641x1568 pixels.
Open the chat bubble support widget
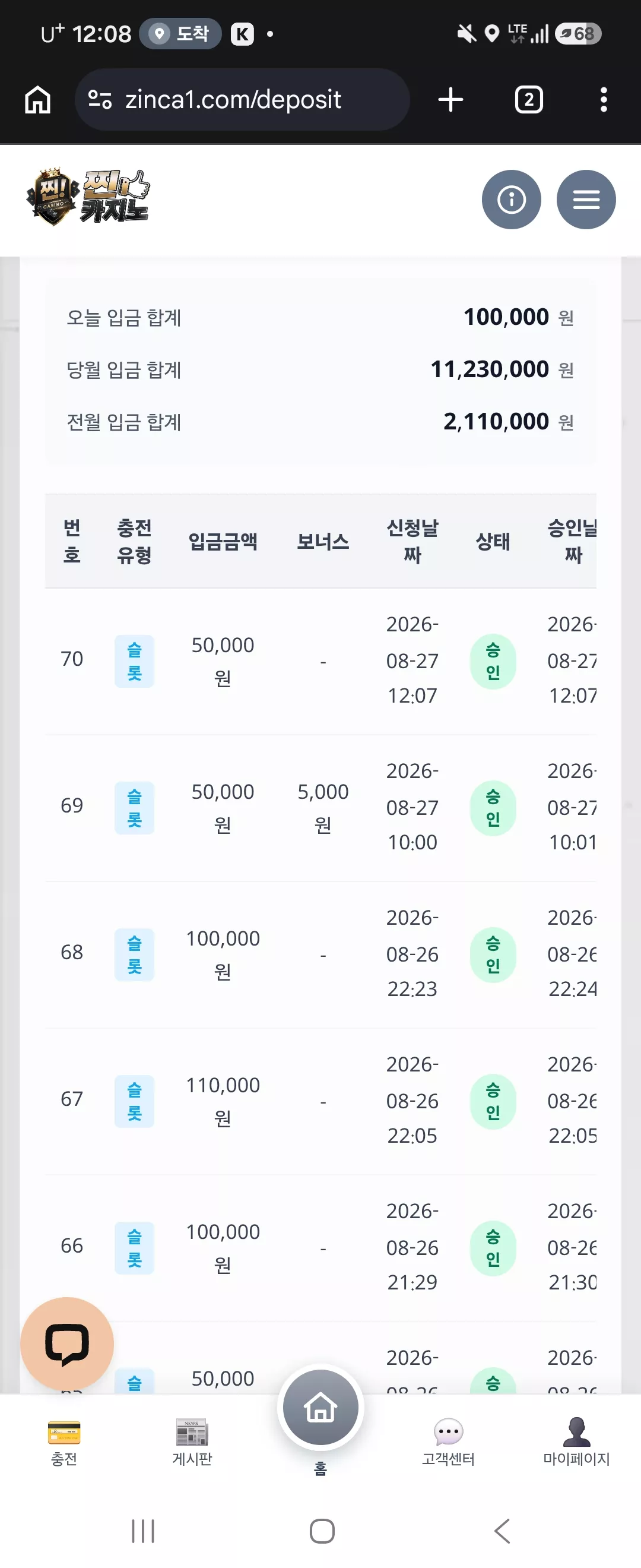pos(67,1343)
